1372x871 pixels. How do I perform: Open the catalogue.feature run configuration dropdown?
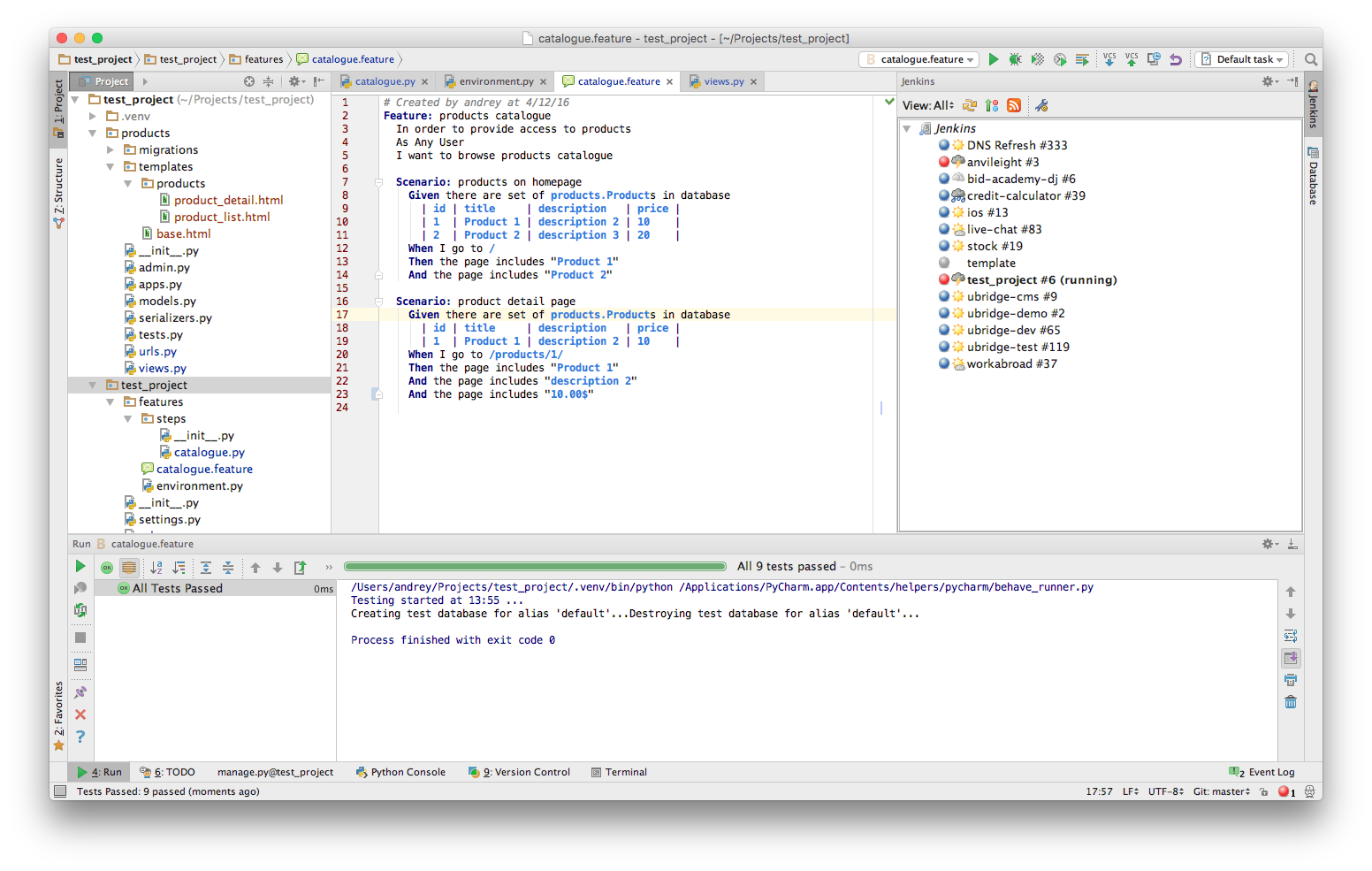(918, 59)
